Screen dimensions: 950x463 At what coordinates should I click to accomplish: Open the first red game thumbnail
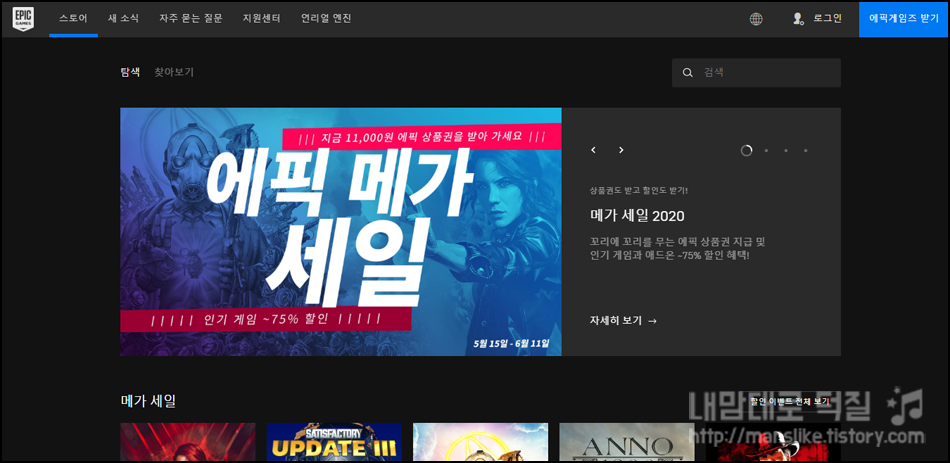pos(188,442)
